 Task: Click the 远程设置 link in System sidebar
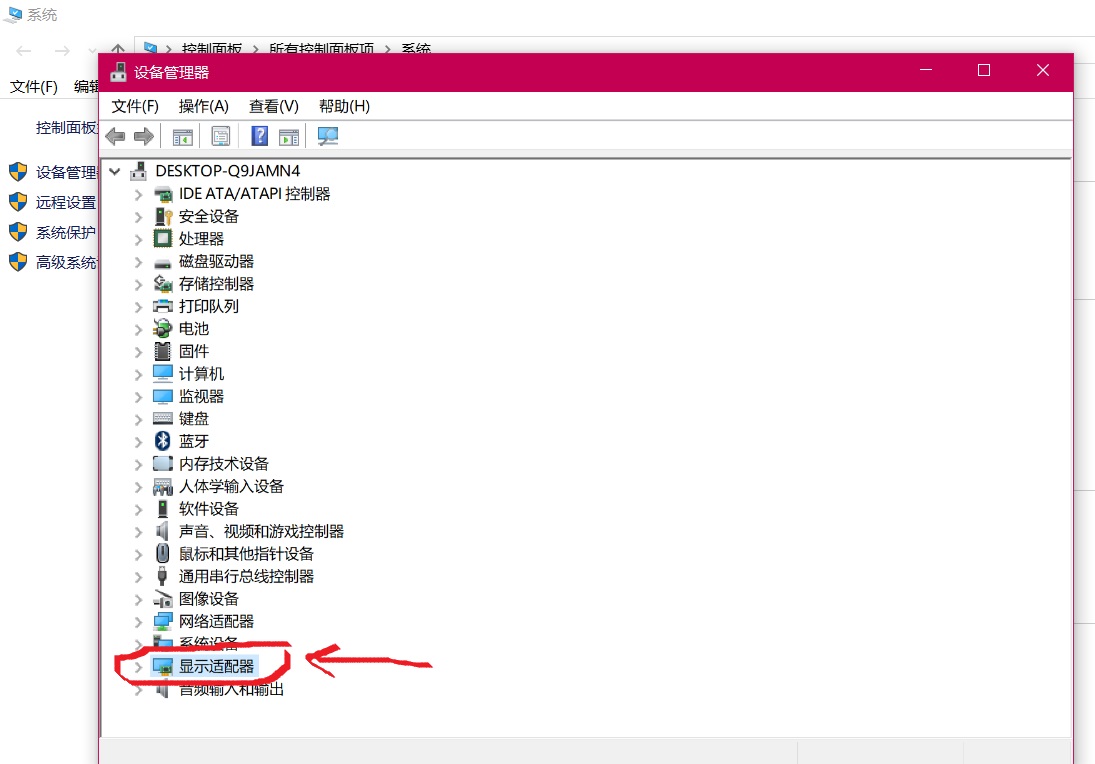click(66, 203)
